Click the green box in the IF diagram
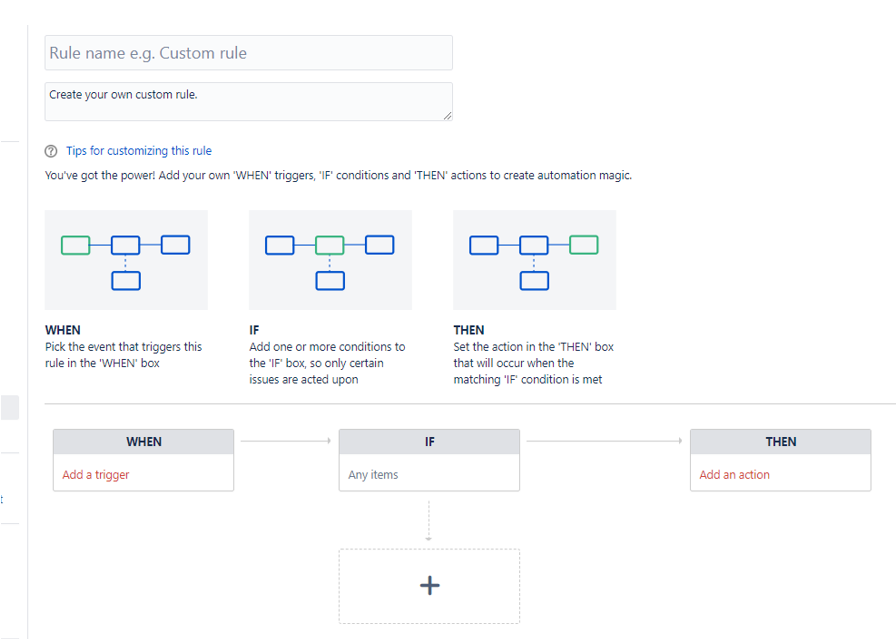This screenshot has width=896, height=639. click(330, 245)
